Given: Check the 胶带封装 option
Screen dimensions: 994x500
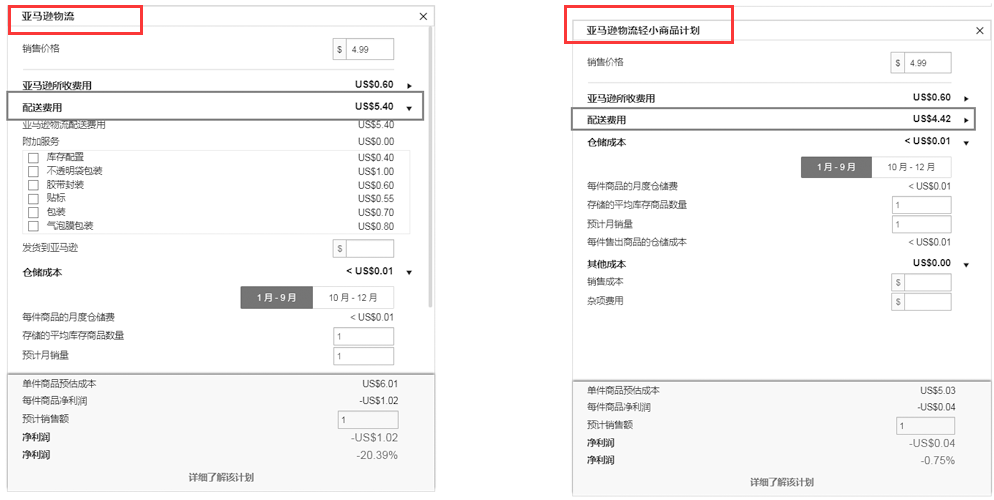Looking at the screenshot, I should pos(34,186).
